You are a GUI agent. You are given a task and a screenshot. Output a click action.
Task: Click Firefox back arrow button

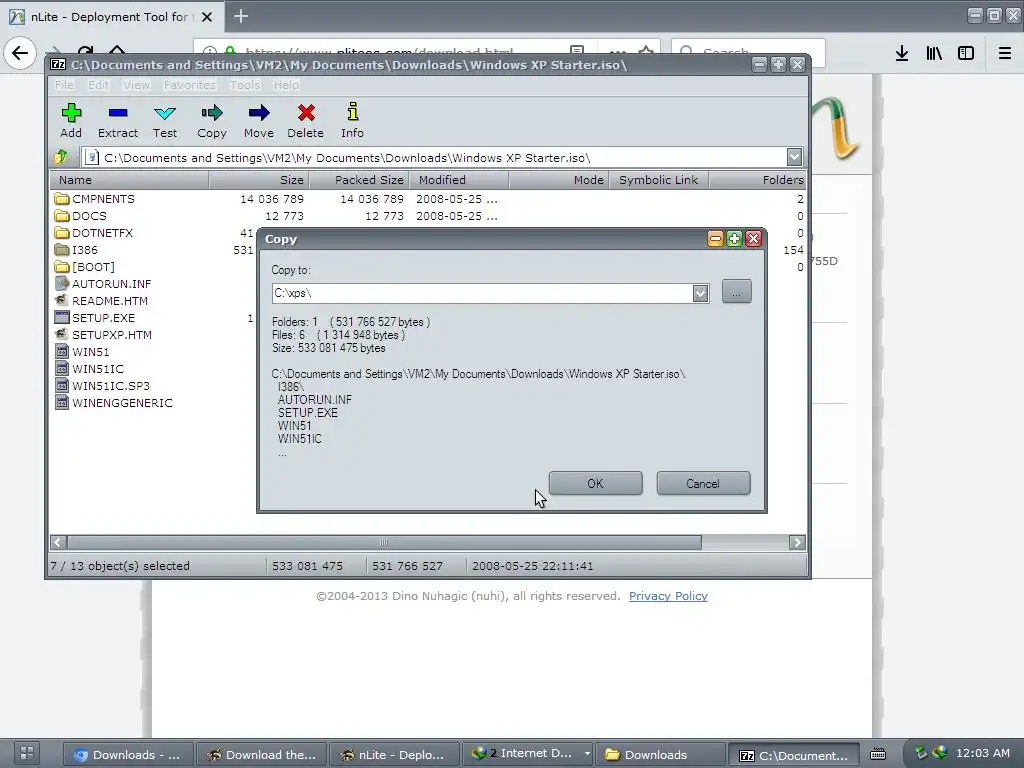pyautogui.click(x=20, y=53)
